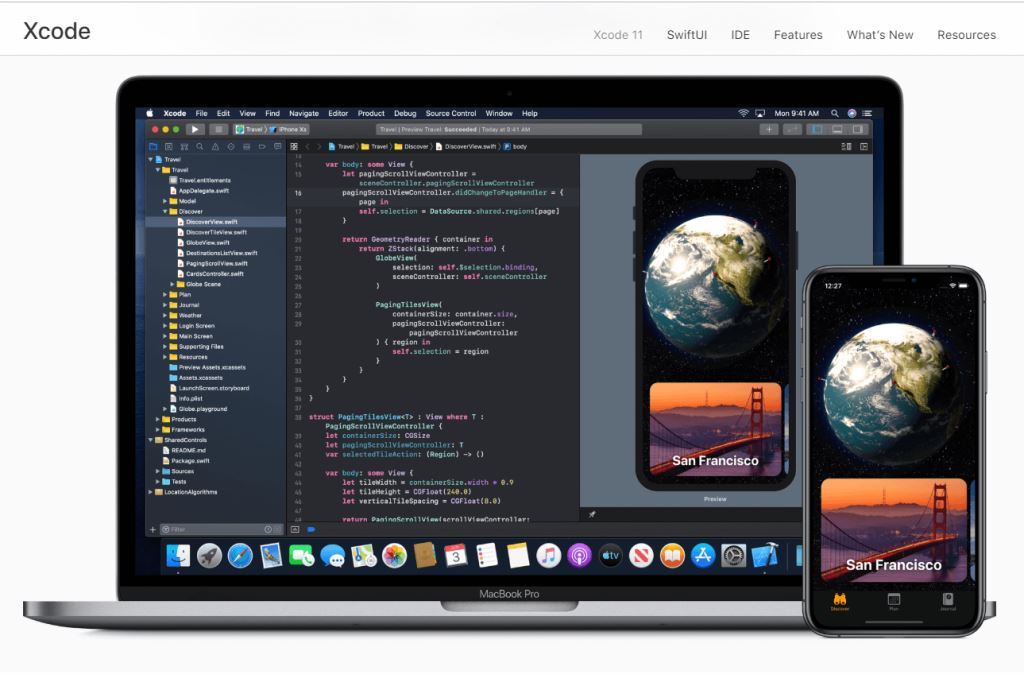Image resolution: width=1024 pixels, height=686 pixels.
Task: Toggle the navigator panel visibility button
Action: click(x=816, y=129)
